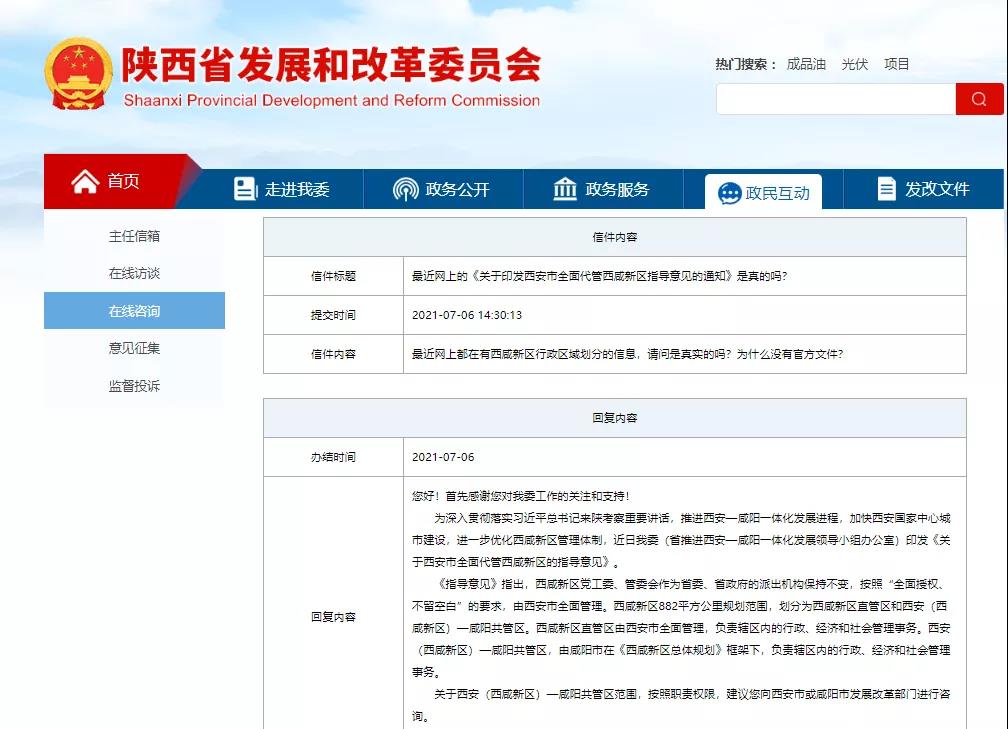Click the 办结时间 label cell

click(334, 457)
